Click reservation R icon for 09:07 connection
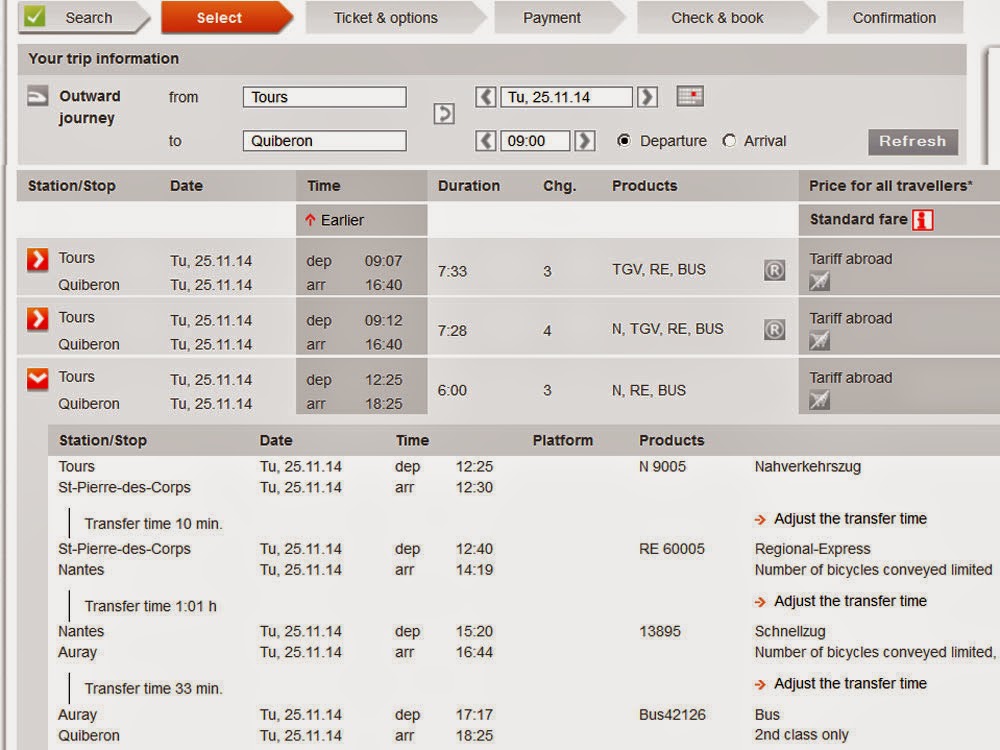Screen dimensions: 1000x750 point(774,270)
